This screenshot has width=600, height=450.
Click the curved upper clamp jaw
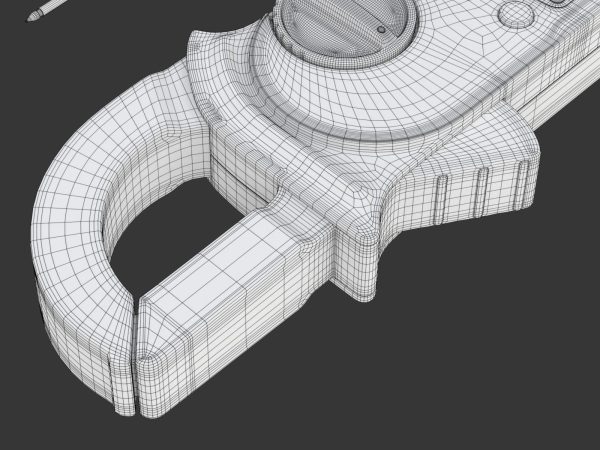click(96, 214)
